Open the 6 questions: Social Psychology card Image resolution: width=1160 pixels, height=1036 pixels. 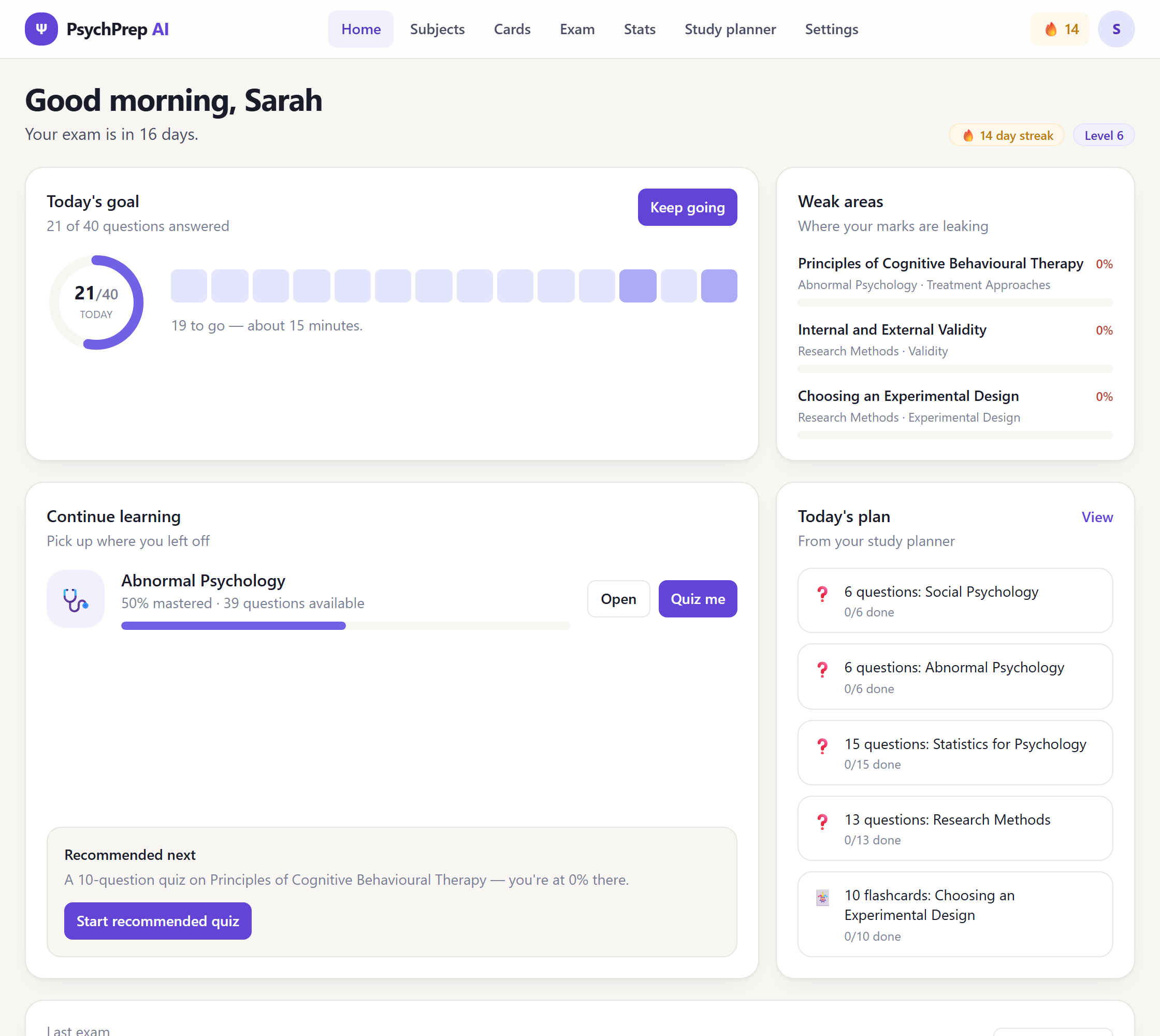pyautogui.click(x=955, y=600)
